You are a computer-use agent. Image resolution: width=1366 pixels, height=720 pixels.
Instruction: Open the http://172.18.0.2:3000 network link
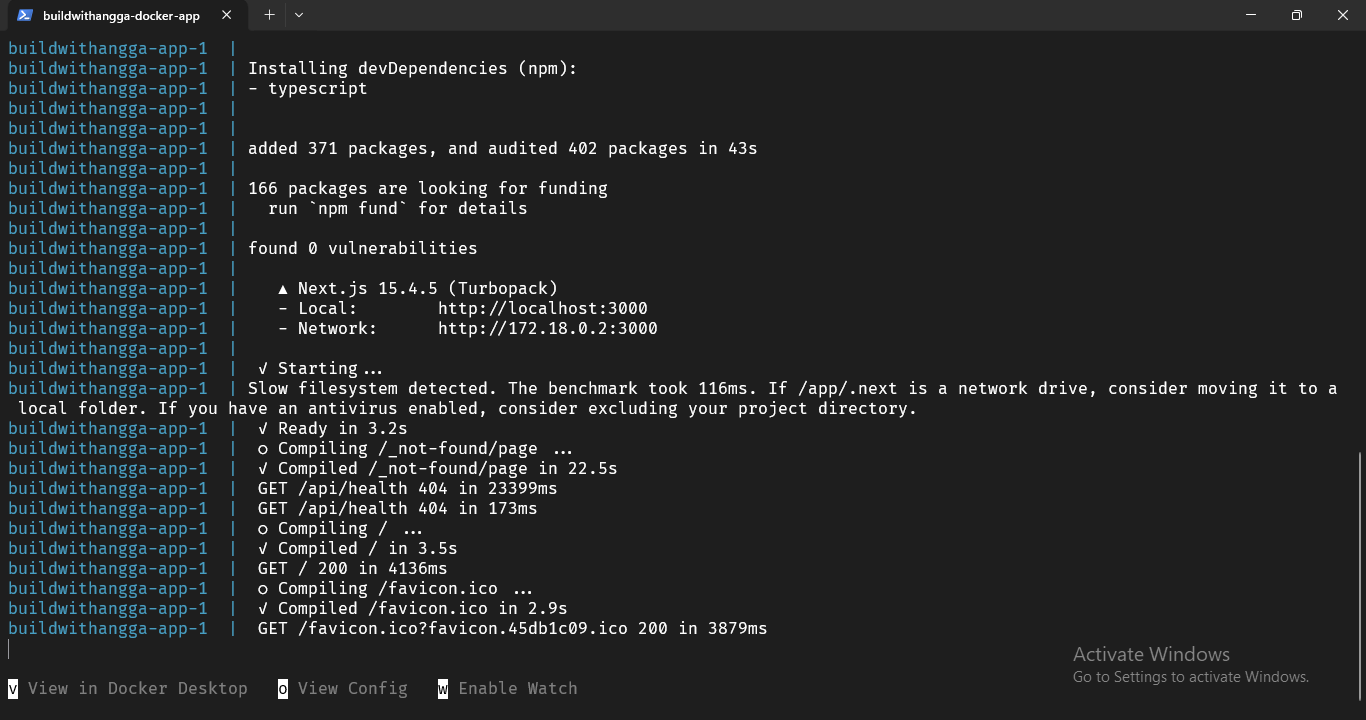[x=547, y=328]
